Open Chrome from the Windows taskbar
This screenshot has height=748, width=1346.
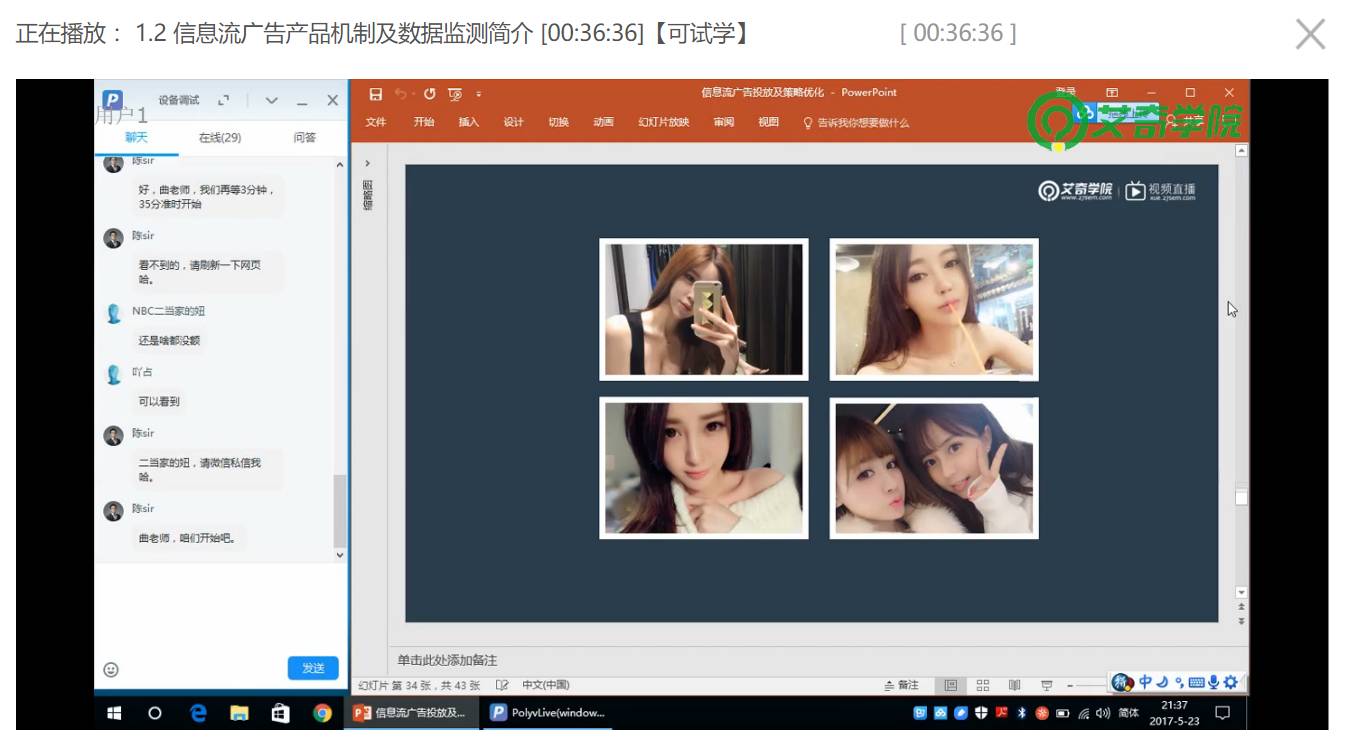(x=322, y=713)
